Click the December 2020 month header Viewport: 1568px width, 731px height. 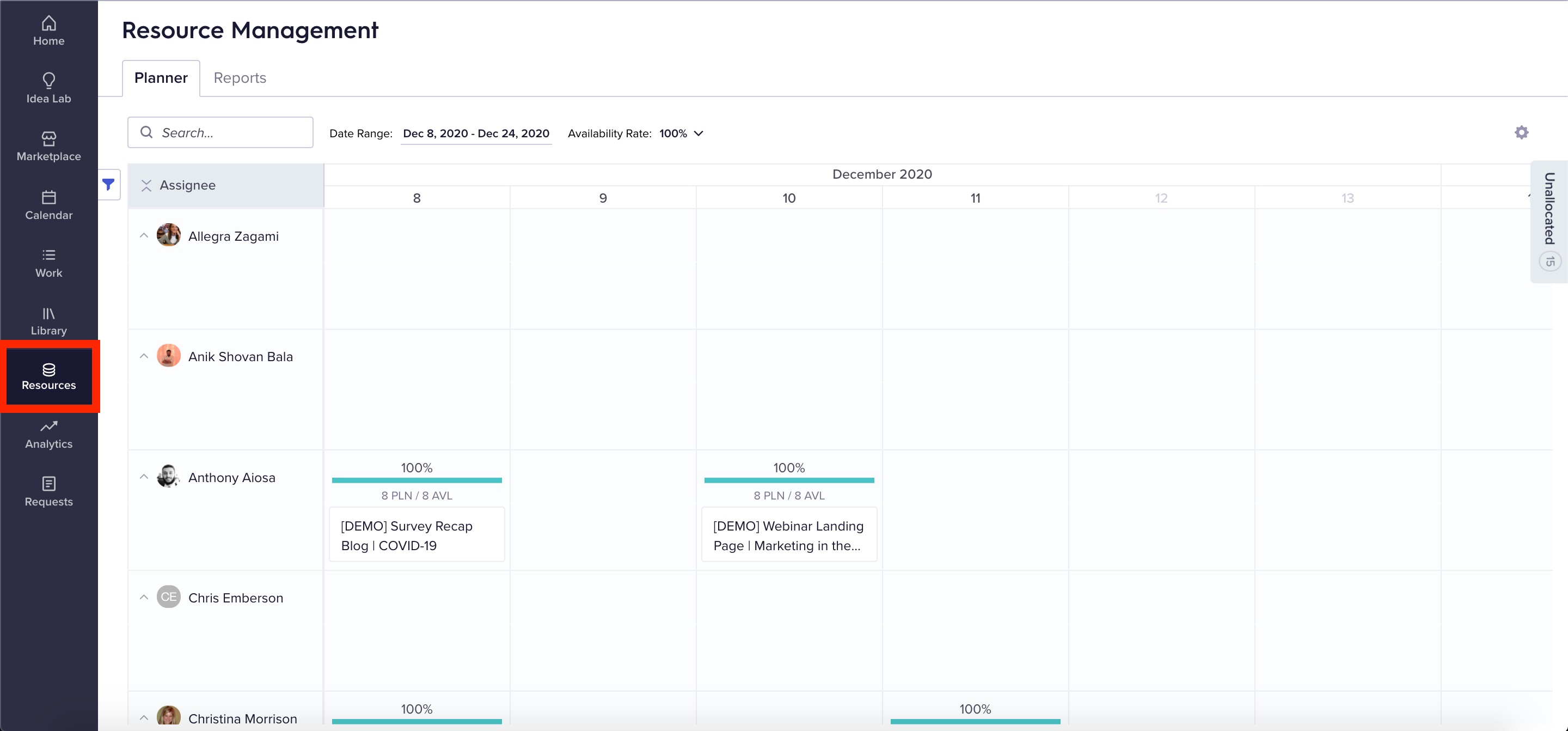[x=882, y=174]
